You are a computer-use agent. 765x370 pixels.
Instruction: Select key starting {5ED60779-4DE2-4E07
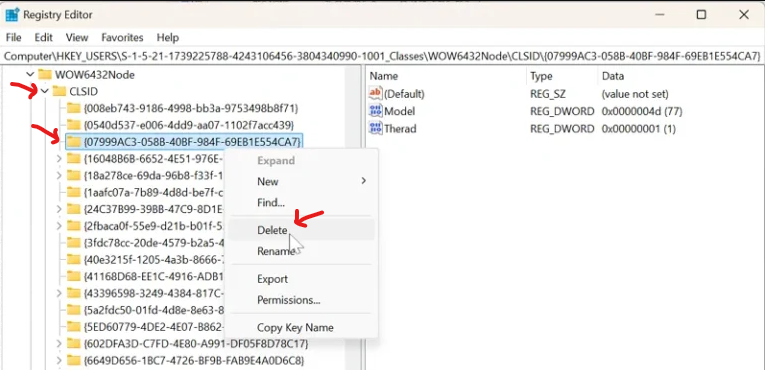pos(154,326)
